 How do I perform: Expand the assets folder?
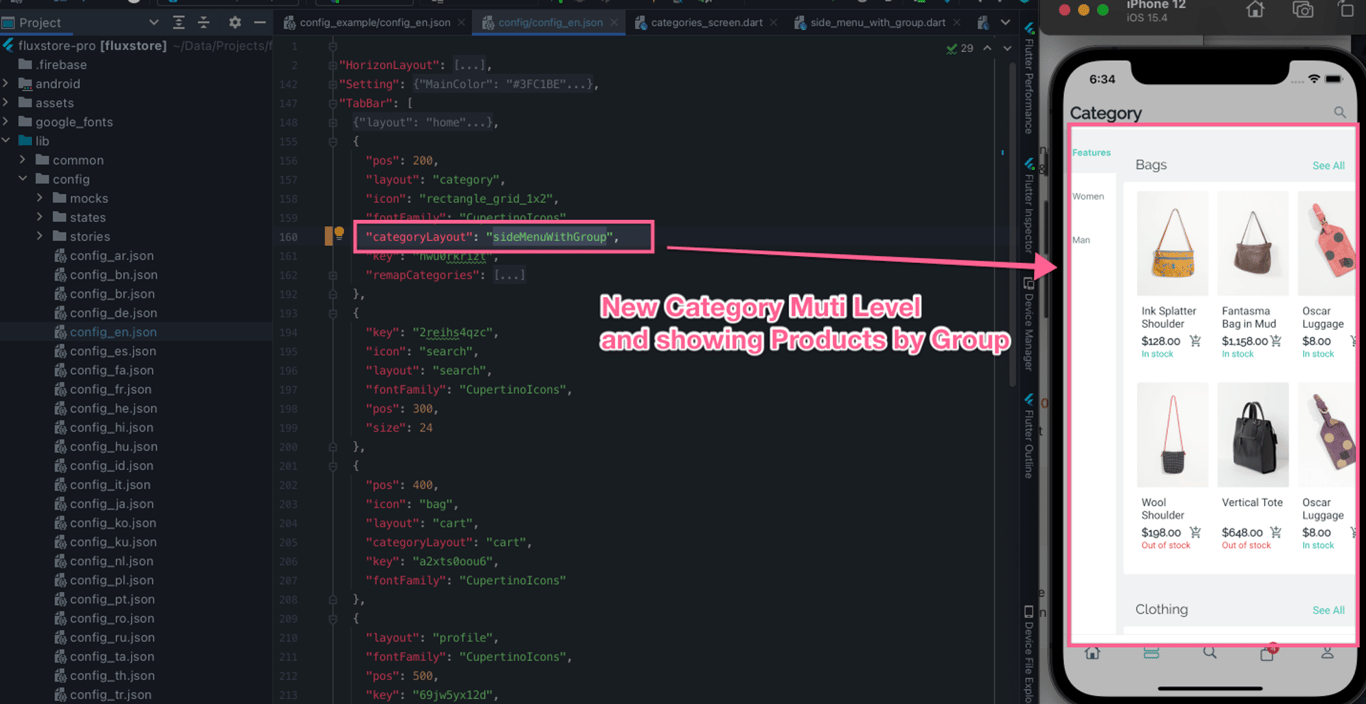pos(7,103)
